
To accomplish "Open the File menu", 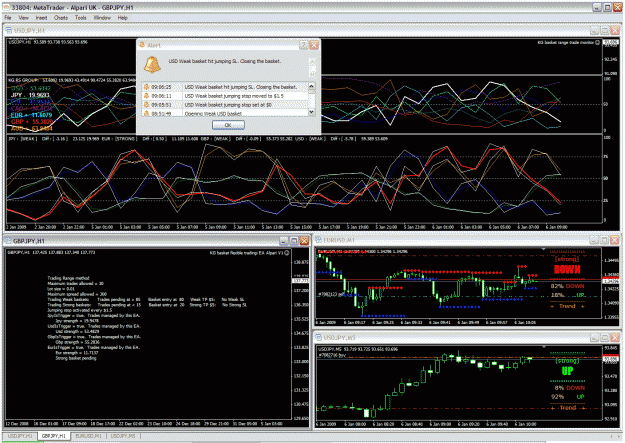I will (x=8, y=18).
